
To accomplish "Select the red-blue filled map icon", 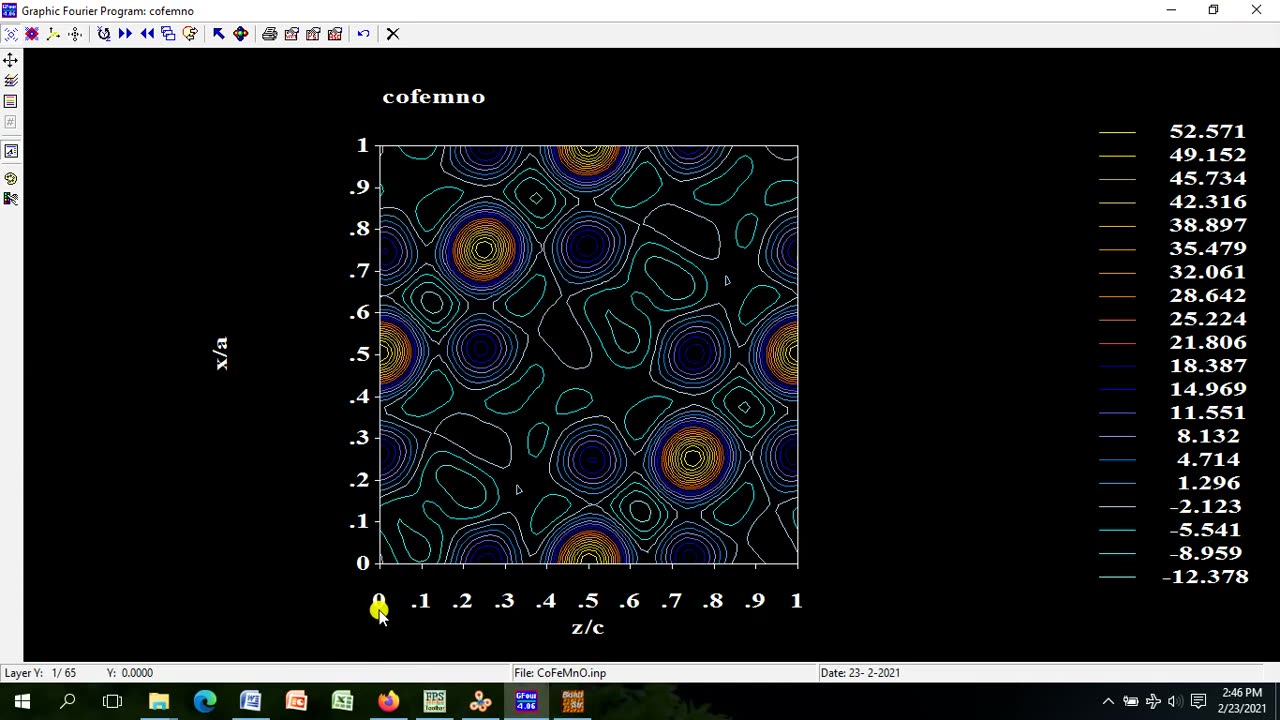I will (x=32, y=34).
